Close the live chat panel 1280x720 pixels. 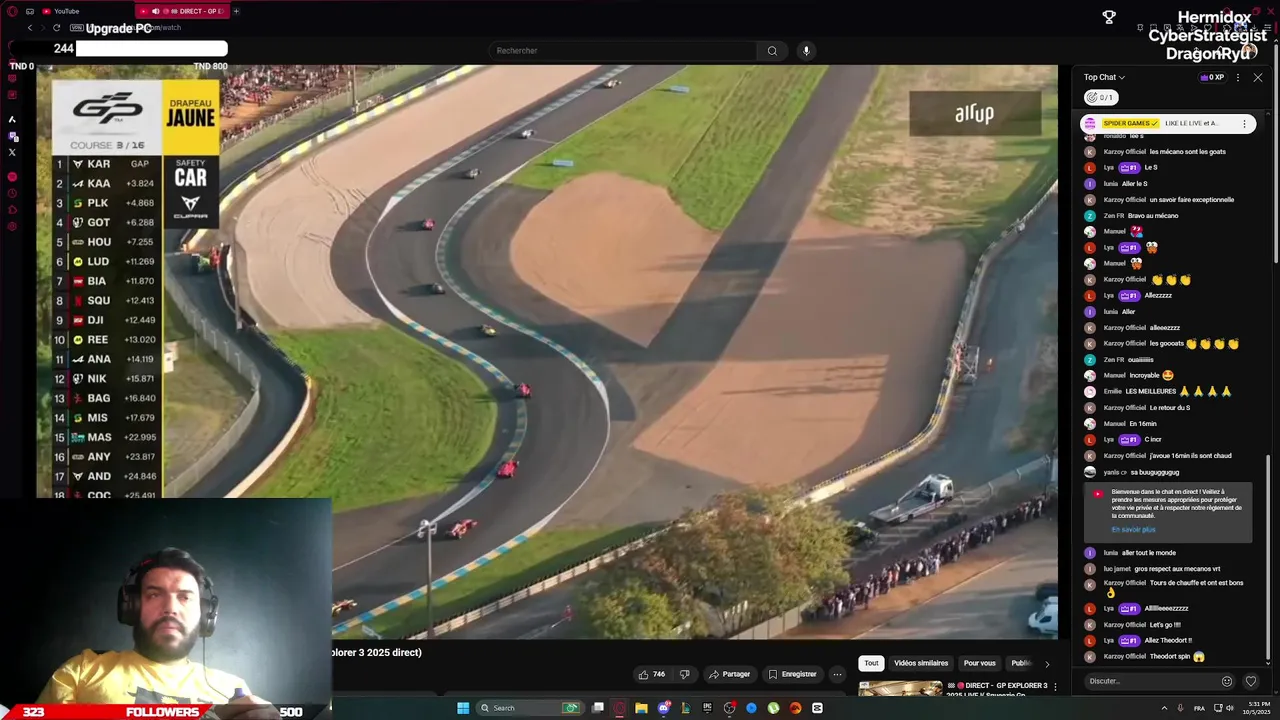point(1258,77)
